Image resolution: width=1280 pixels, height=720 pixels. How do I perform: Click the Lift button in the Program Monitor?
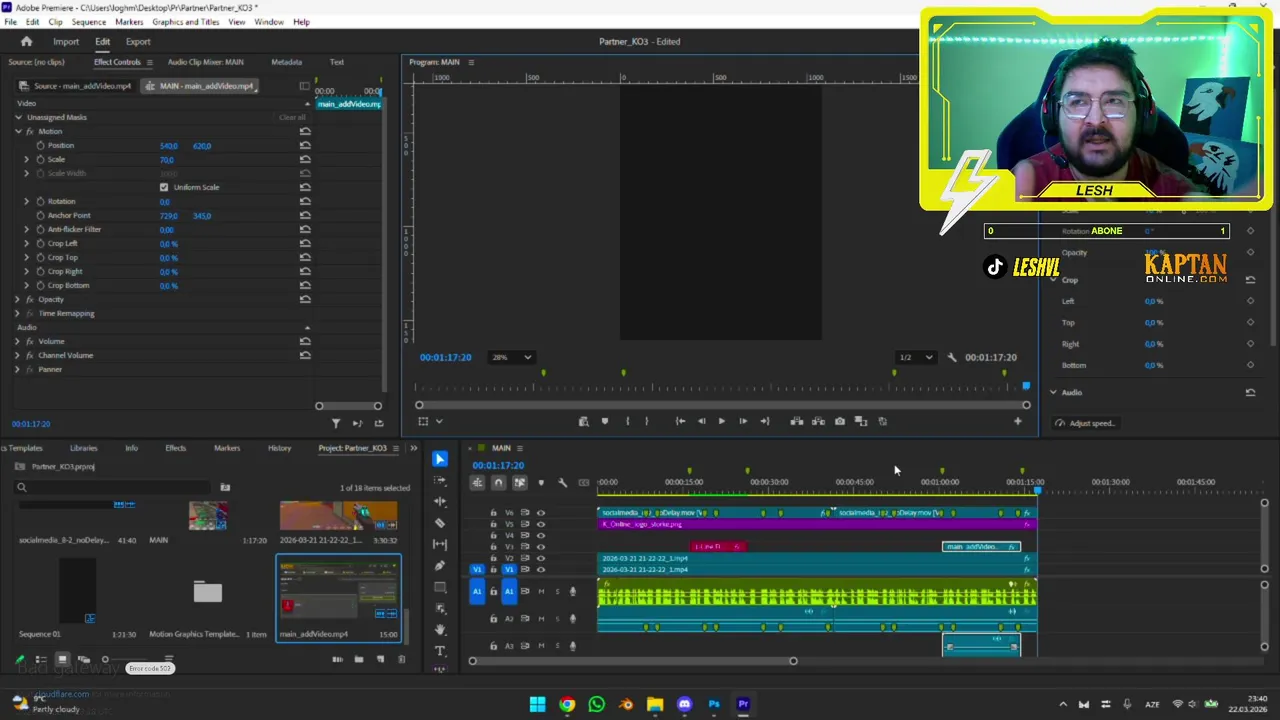pos(796,421)
